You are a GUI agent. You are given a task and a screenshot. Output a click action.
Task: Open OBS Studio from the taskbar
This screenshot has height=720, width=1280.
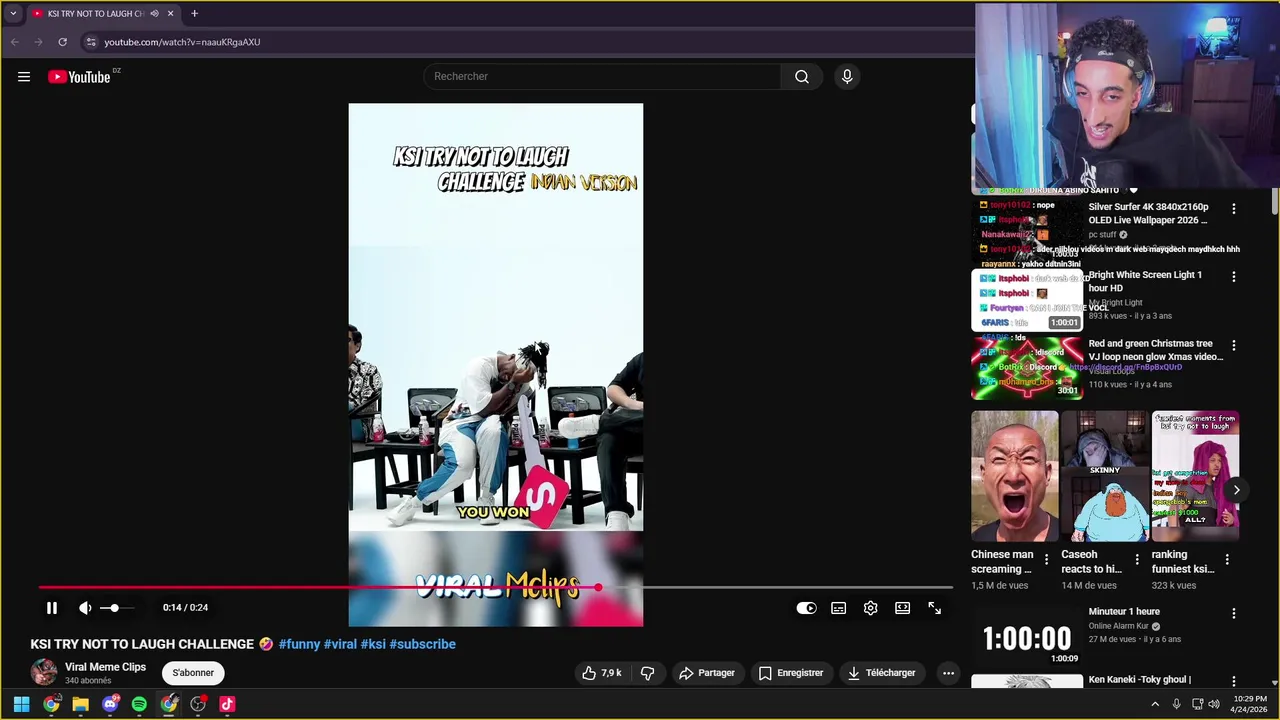point(198,704)
